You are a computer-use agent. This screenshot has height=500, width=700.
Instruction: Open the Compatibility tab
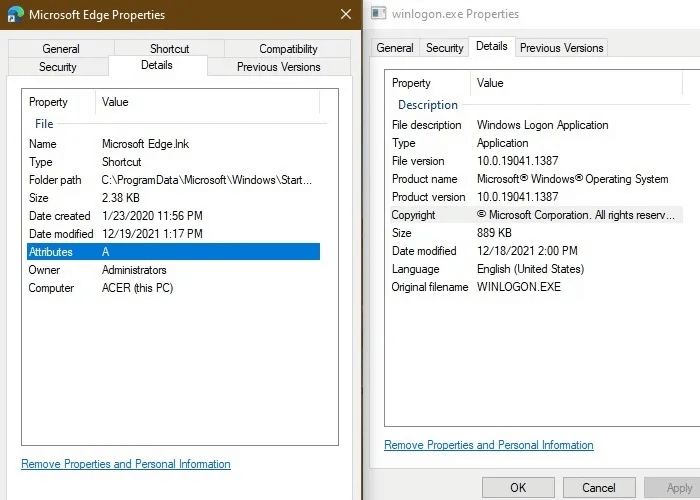coord(288,48)
